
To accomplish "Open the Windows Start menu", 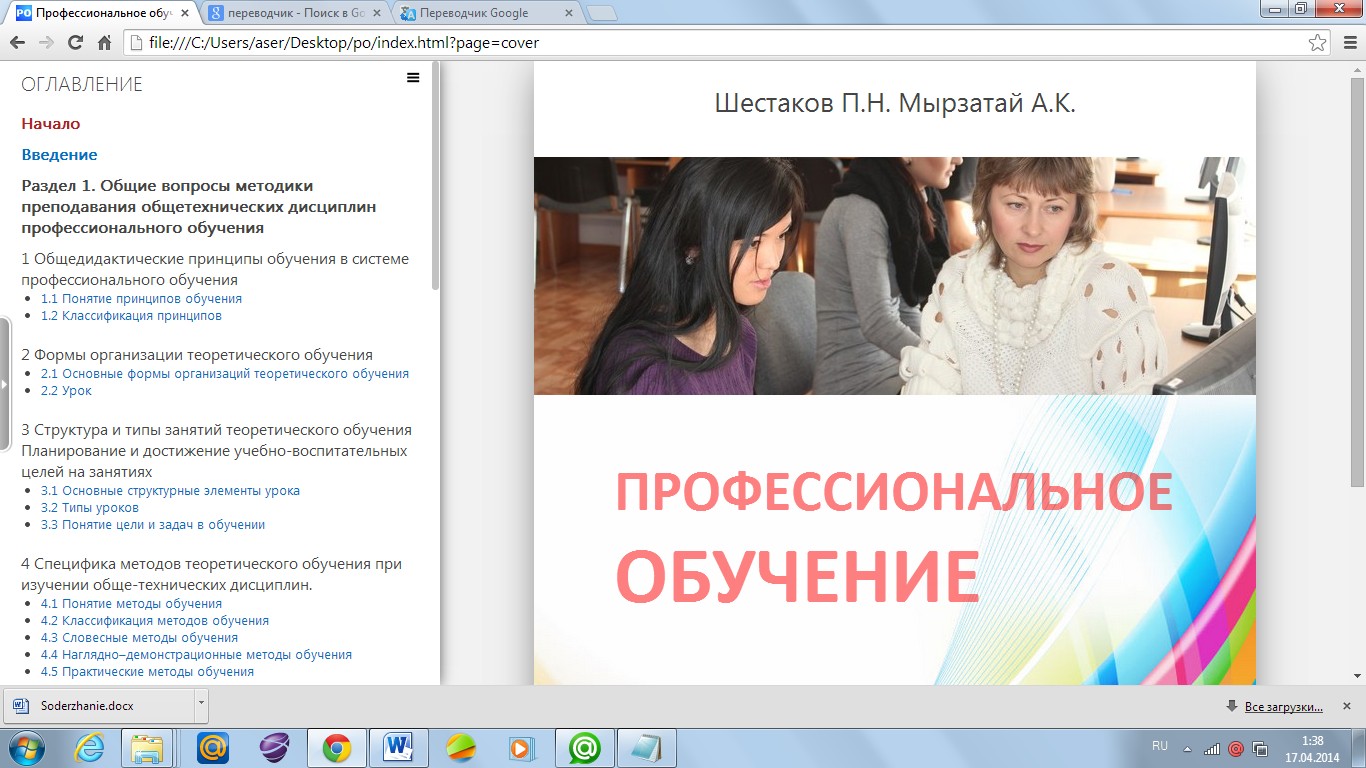I will [26, 747].
